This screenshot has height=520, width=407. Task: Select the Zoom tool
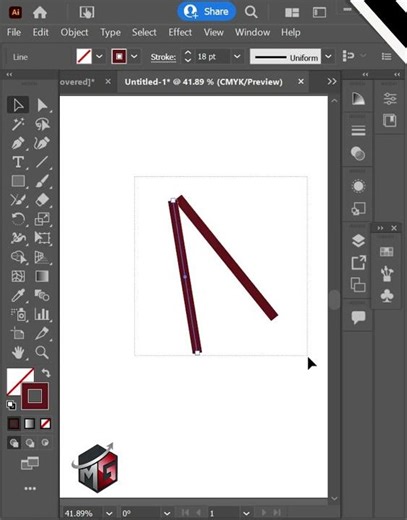[42, 352]
